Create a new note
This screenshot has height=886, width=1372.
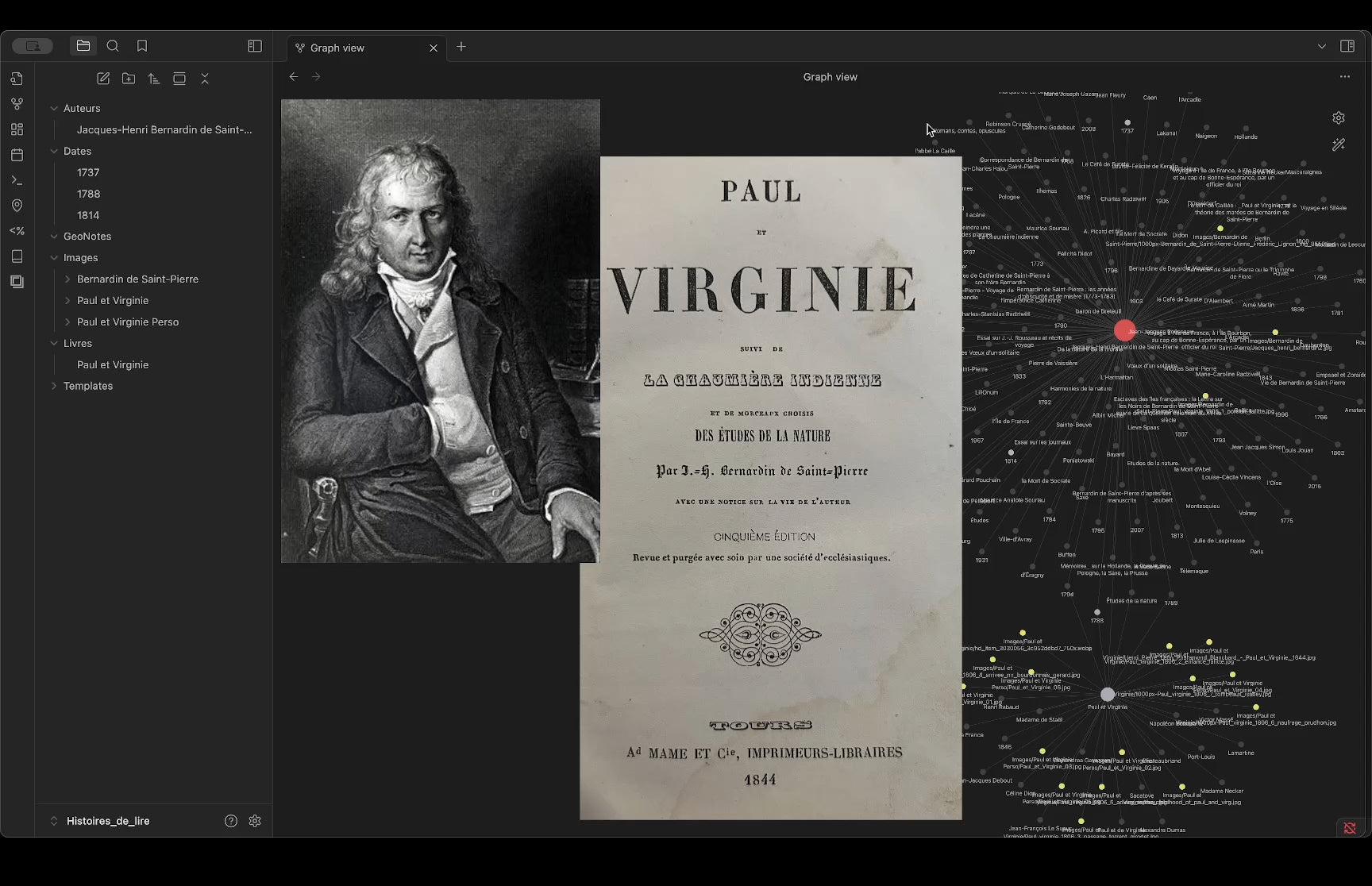[103, 79]
